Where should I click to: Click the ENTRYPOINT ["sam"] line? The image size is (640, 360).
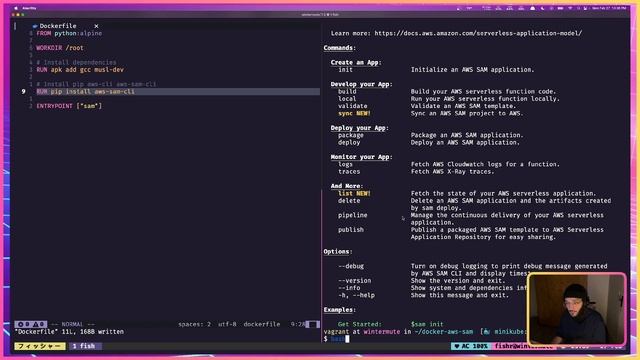pos(69,106)
